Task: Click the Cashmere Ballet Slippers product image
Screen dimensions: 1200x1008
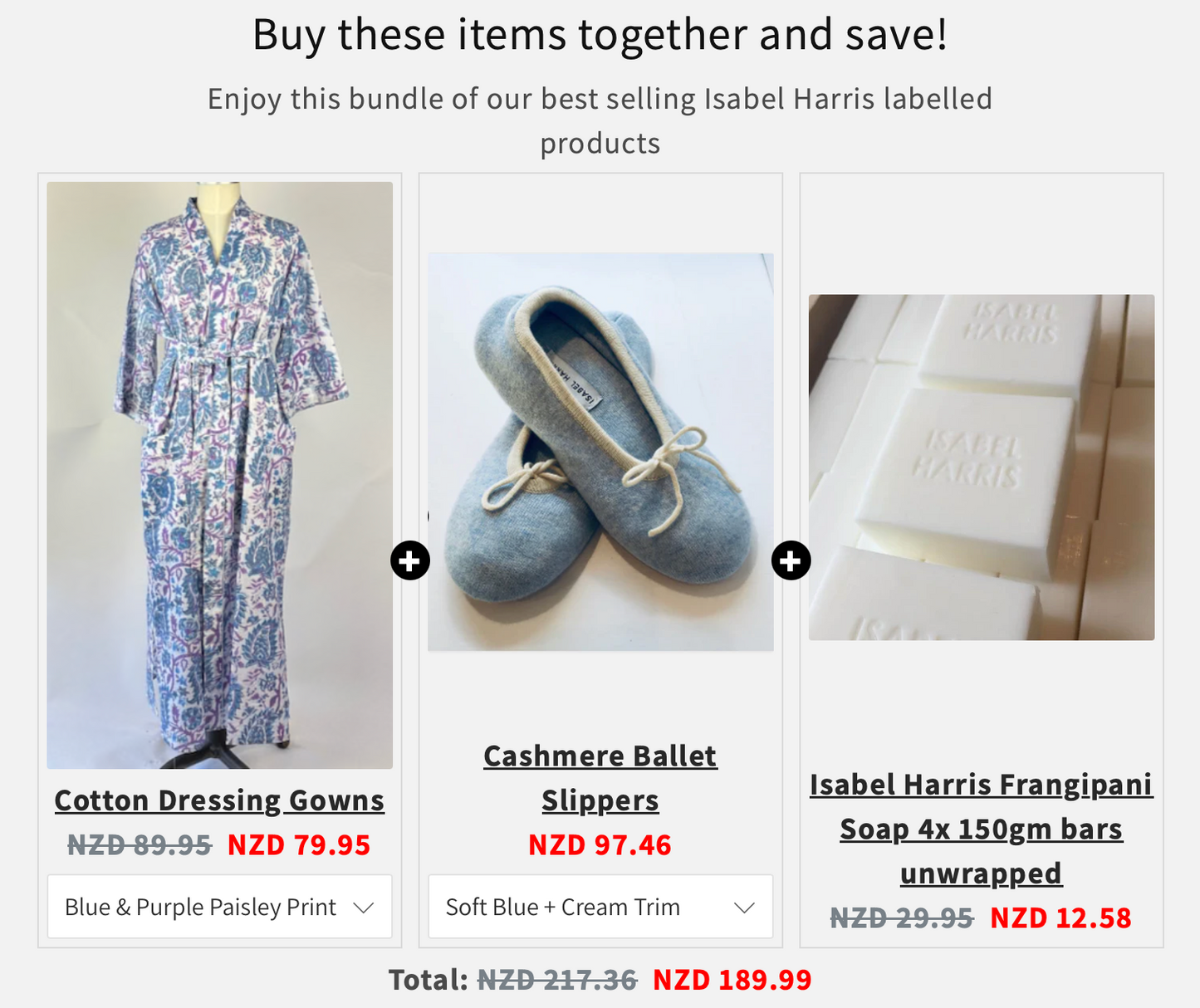Action: point(600,453)
